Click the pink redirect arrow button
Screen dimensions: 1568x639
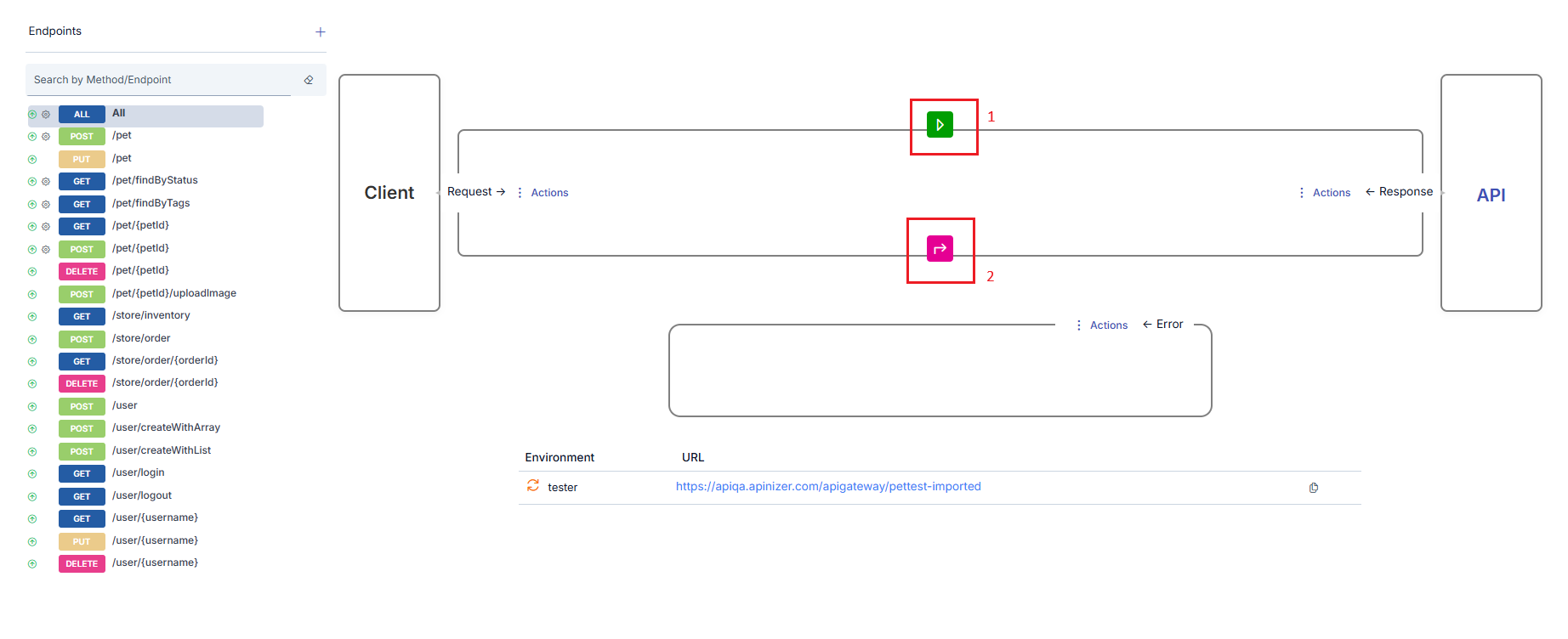[x=940, y=248]
